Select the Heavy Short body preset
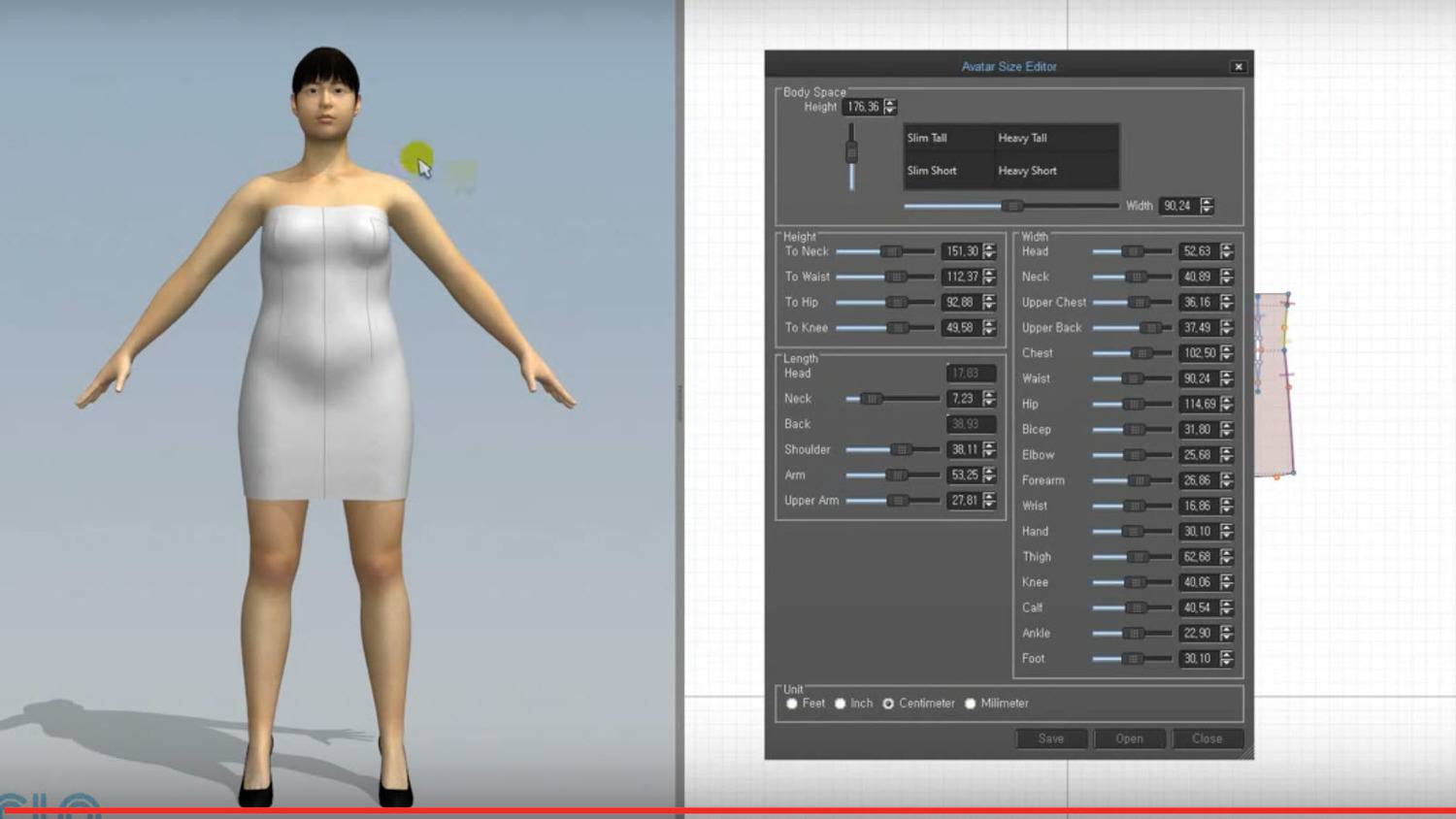 point(1027,171)
